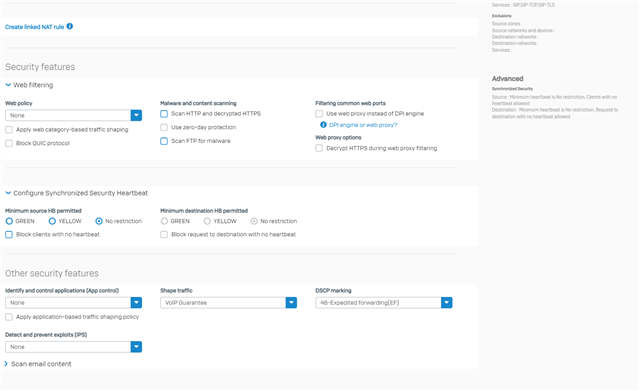Click info icon beside Create linked NAT rule

tap(70, 27)
